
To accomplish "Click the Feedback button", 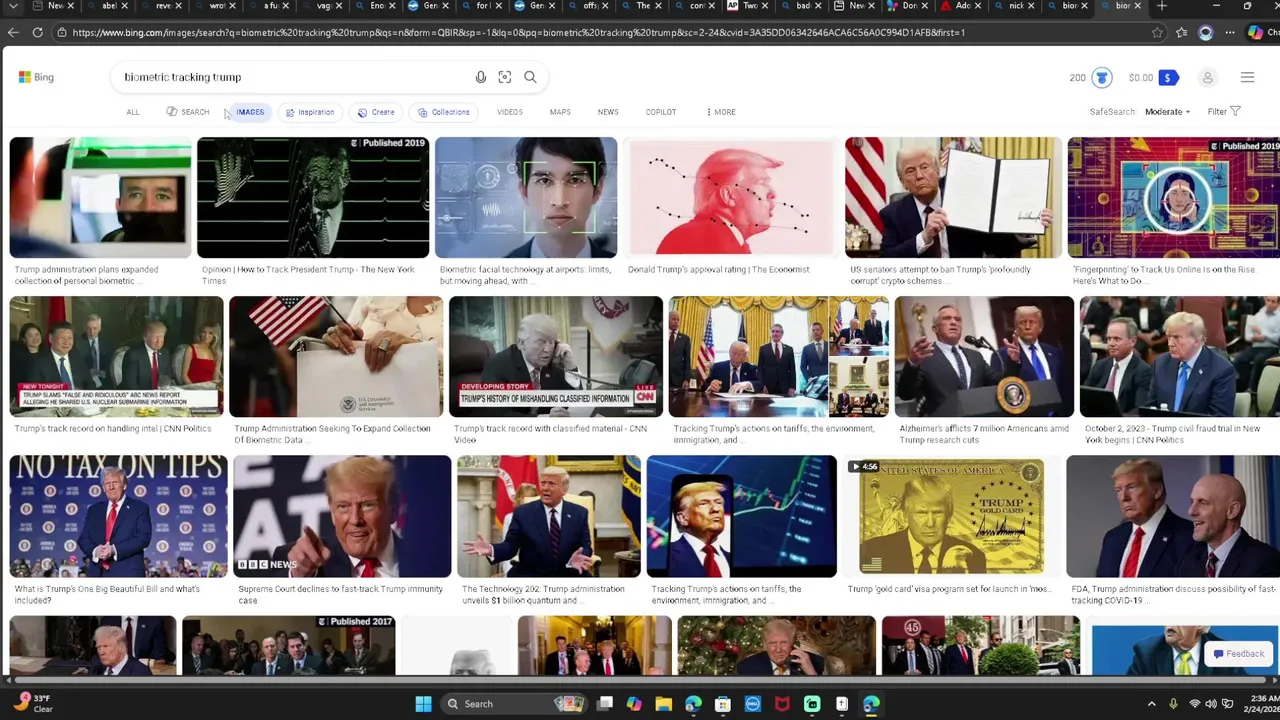I will coord(1239,654).
